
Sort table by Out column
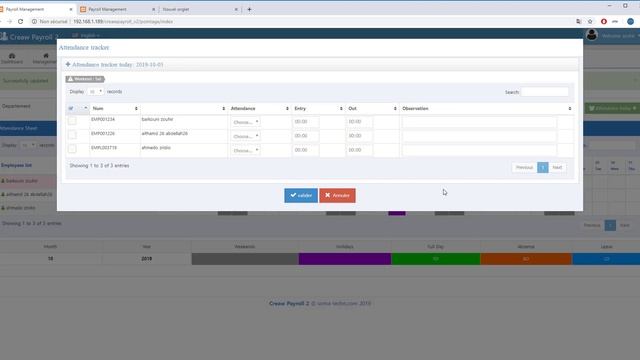pyautogui.click(x=372, y=109)
